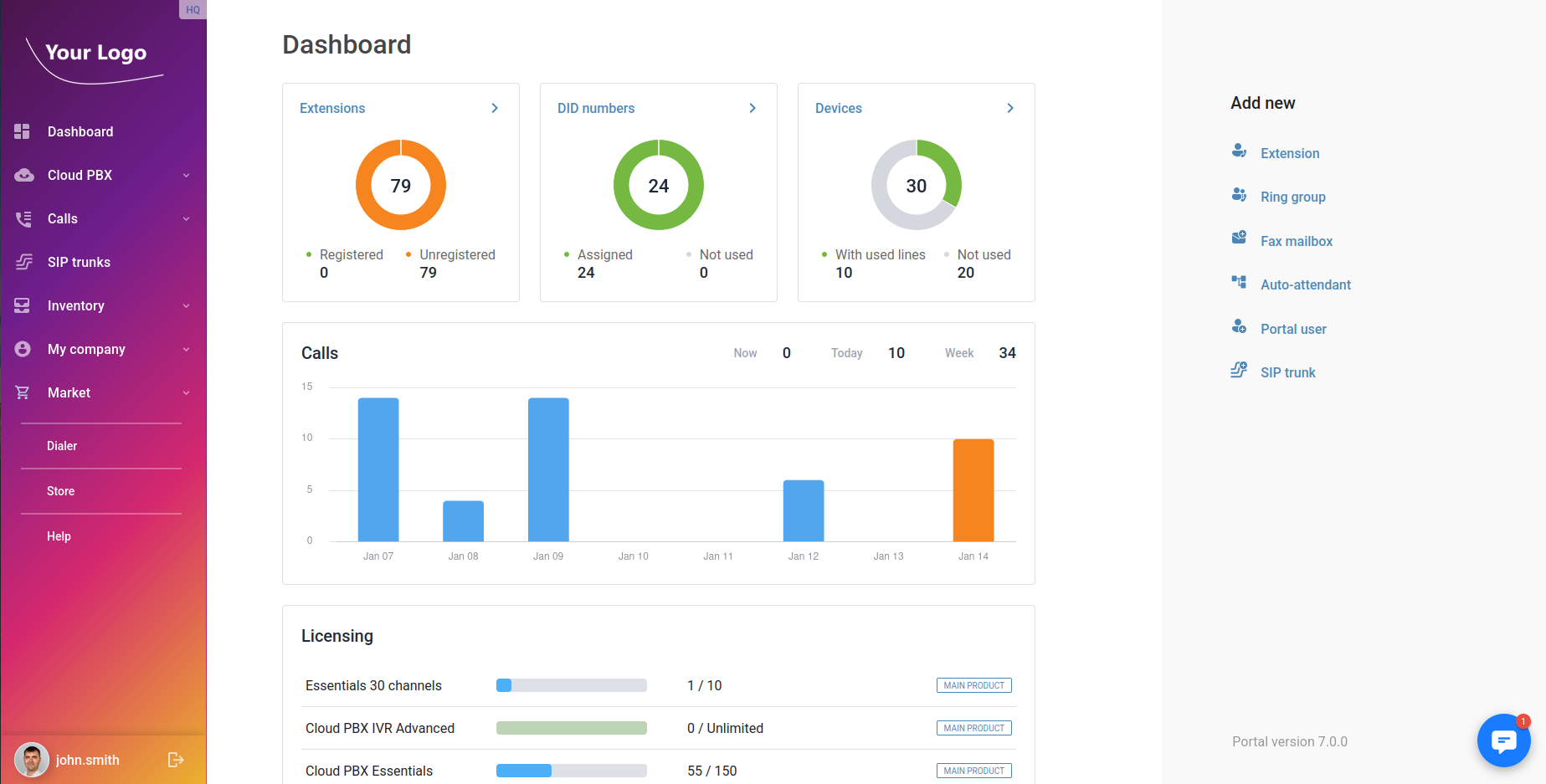Viewport: 1546px width, 784px height.
Task: Click the Auto-attendant icon in Add new
Action: 1239,283
